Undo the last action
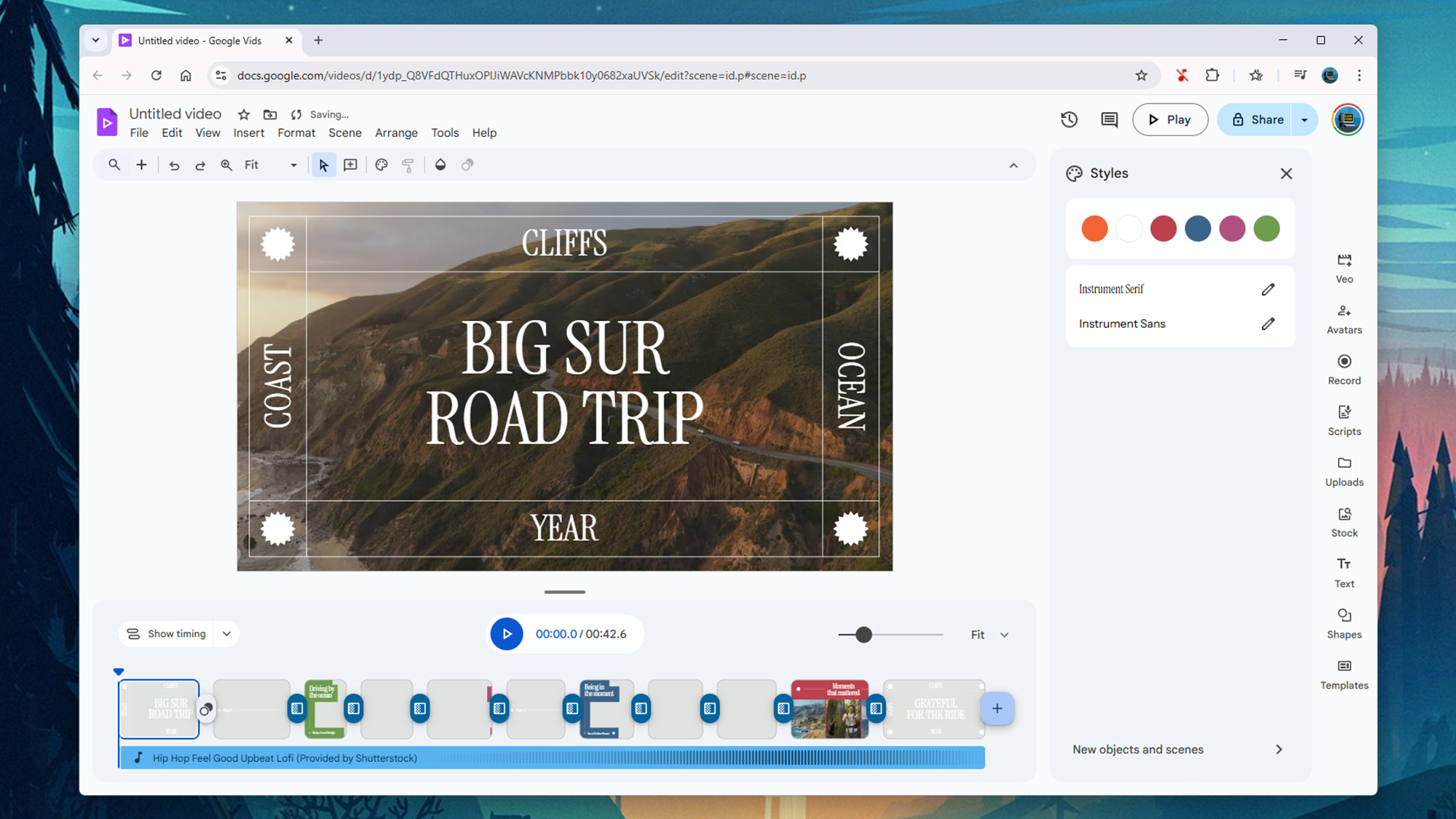Screen dimensions: 1456x819 tap(174, 165)
